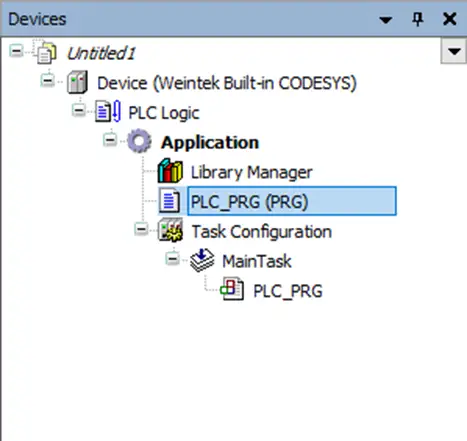Select the Untitled1 project label

click(101, 53)
